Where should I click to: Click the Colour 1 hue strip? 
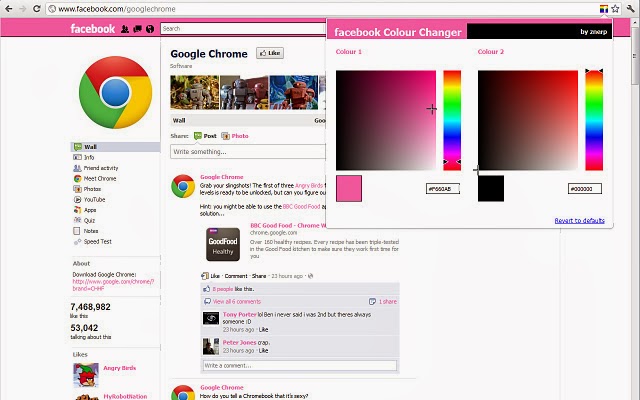pyautogui.click(x=452, y=120)
